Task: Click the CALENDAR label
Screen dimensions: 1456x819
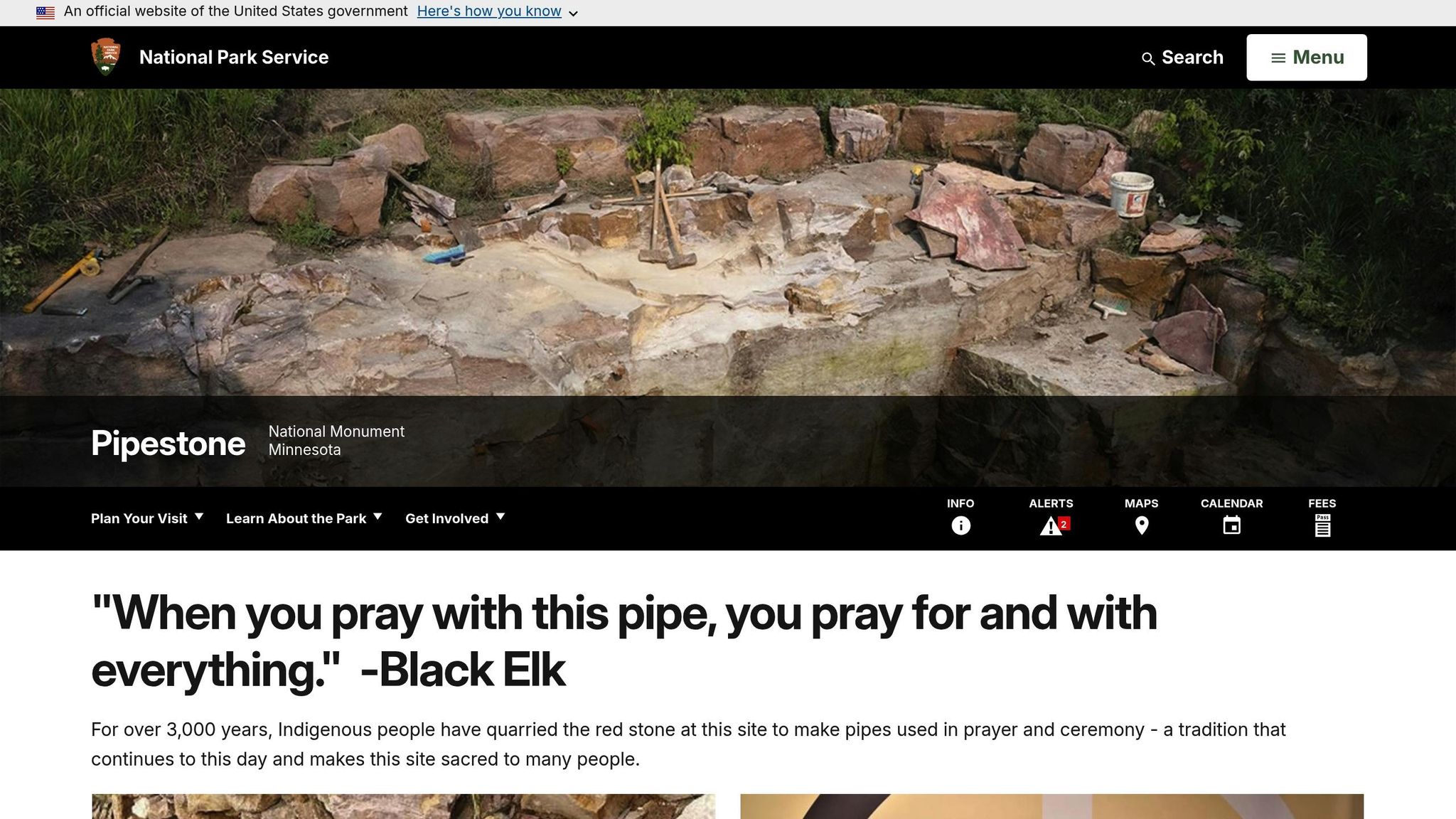Action: click(1232, 503)
